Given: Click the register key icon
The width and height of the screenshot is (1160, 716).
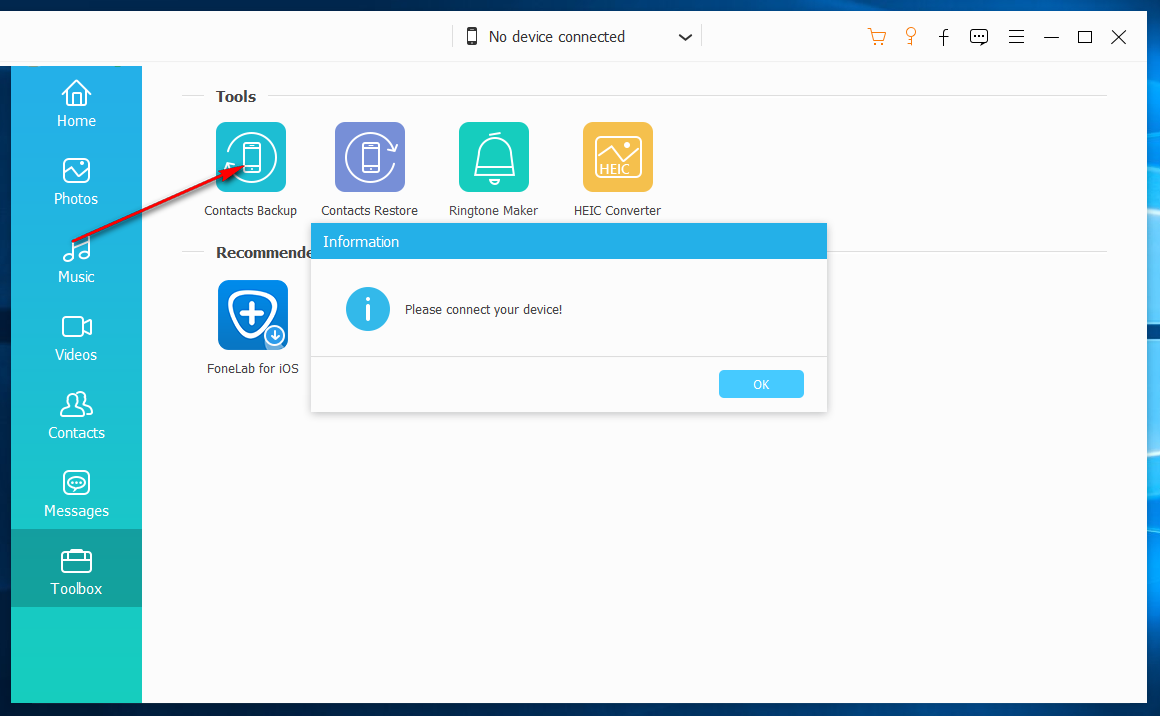Looking at the screenshot, I should point(911,37).
